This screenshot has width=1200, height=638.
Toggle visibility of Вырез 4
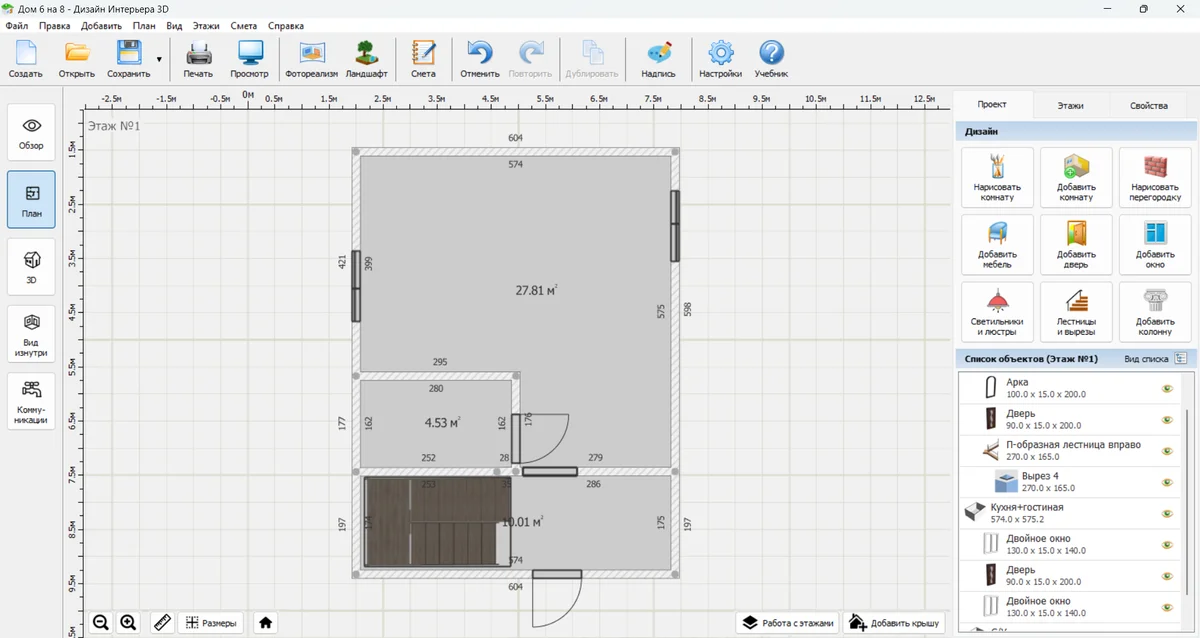1166,481
